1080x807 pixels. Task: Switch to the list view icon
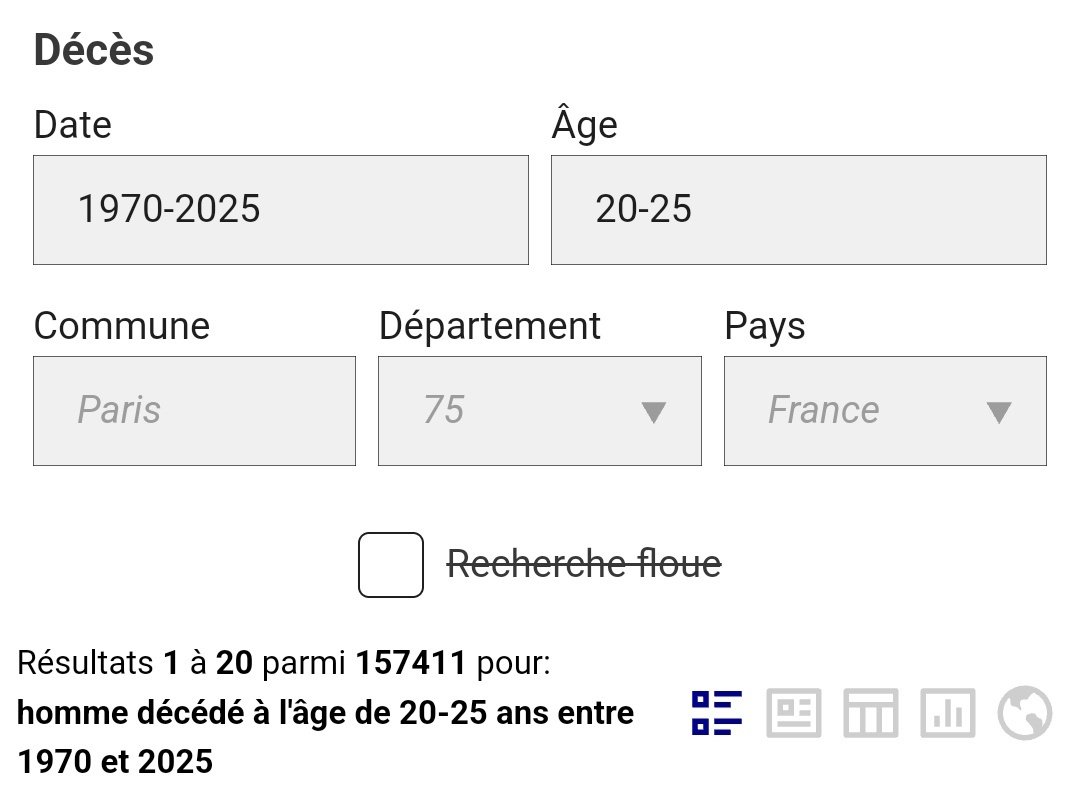coord(717,713)
